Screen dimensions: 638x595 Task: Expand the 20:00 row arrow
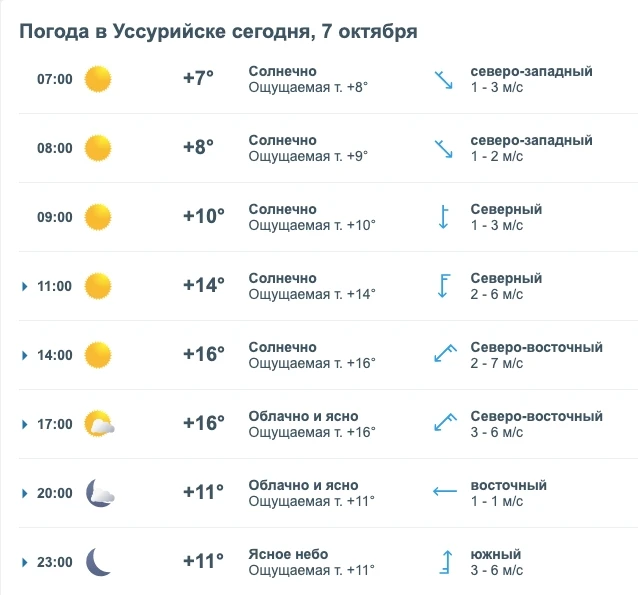24,493
